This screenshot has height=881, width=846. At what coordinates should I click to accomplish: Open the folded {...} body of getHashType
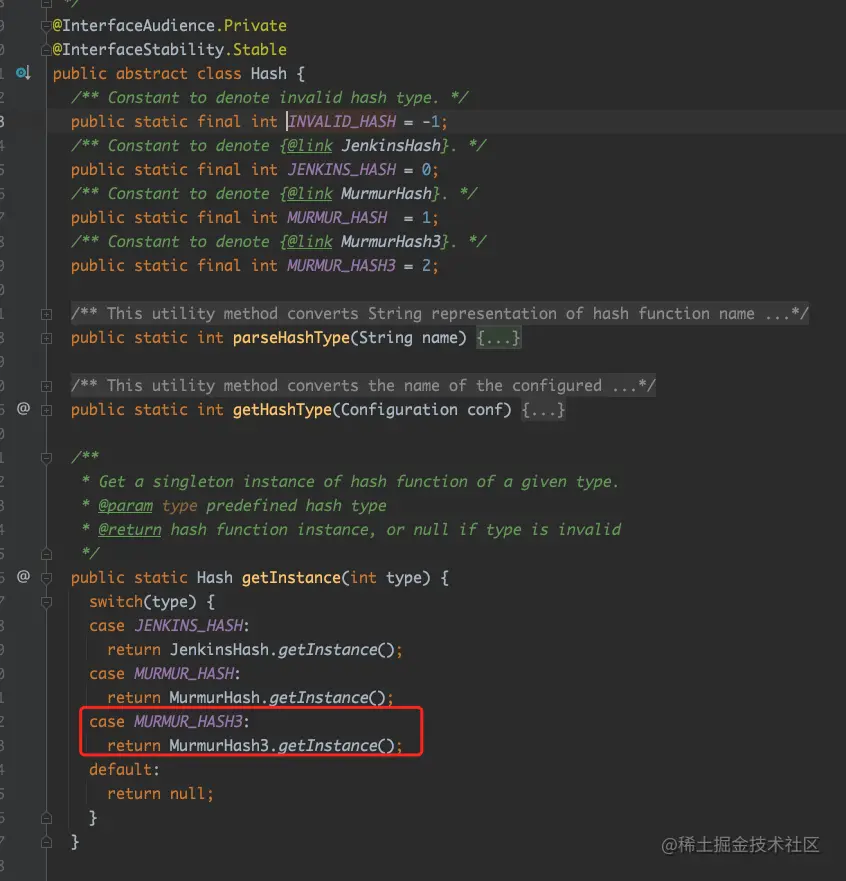(543, 410)
